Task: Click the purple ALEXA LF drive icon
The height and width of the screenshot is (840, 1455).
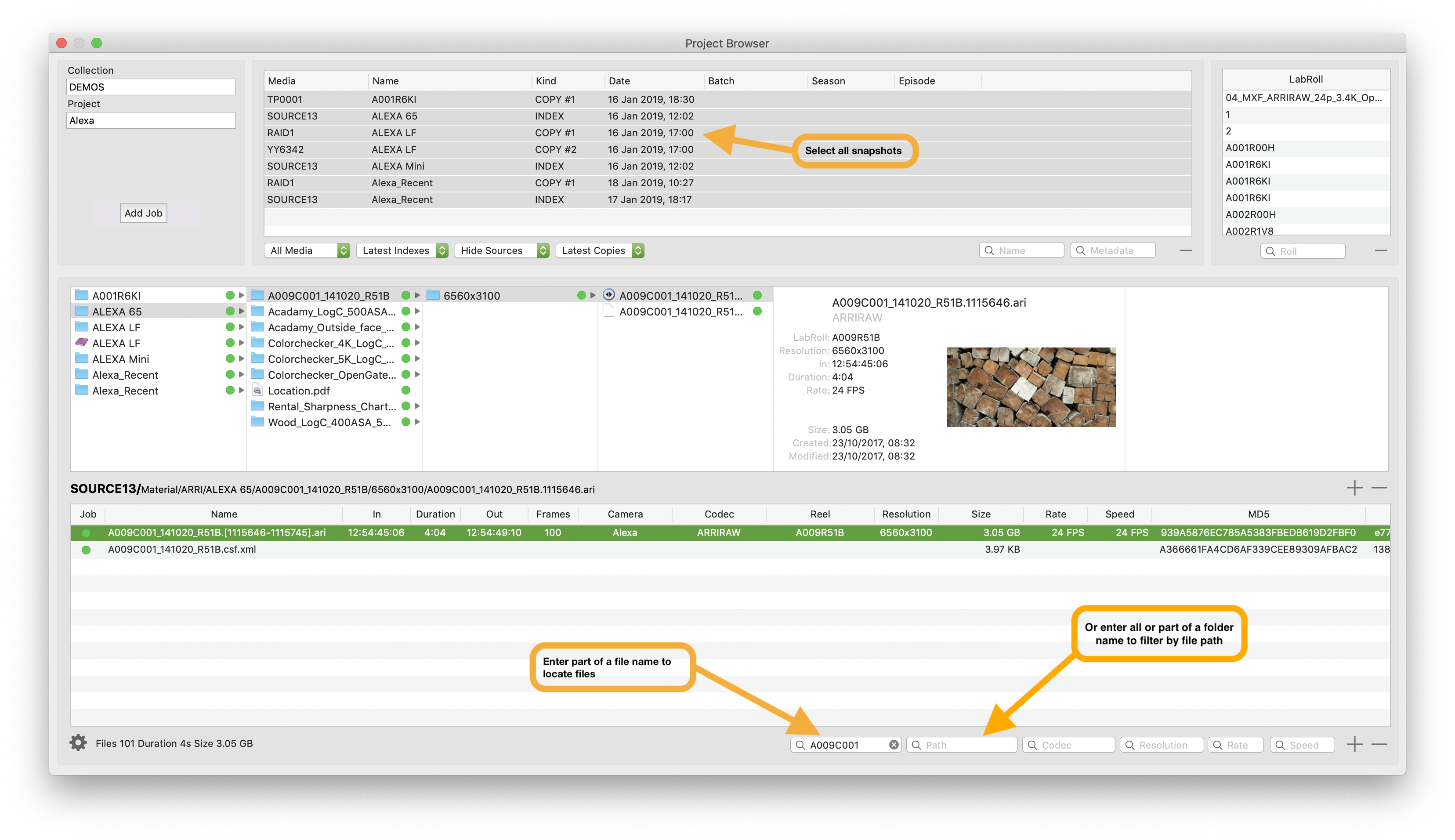Action: point(82,343)
